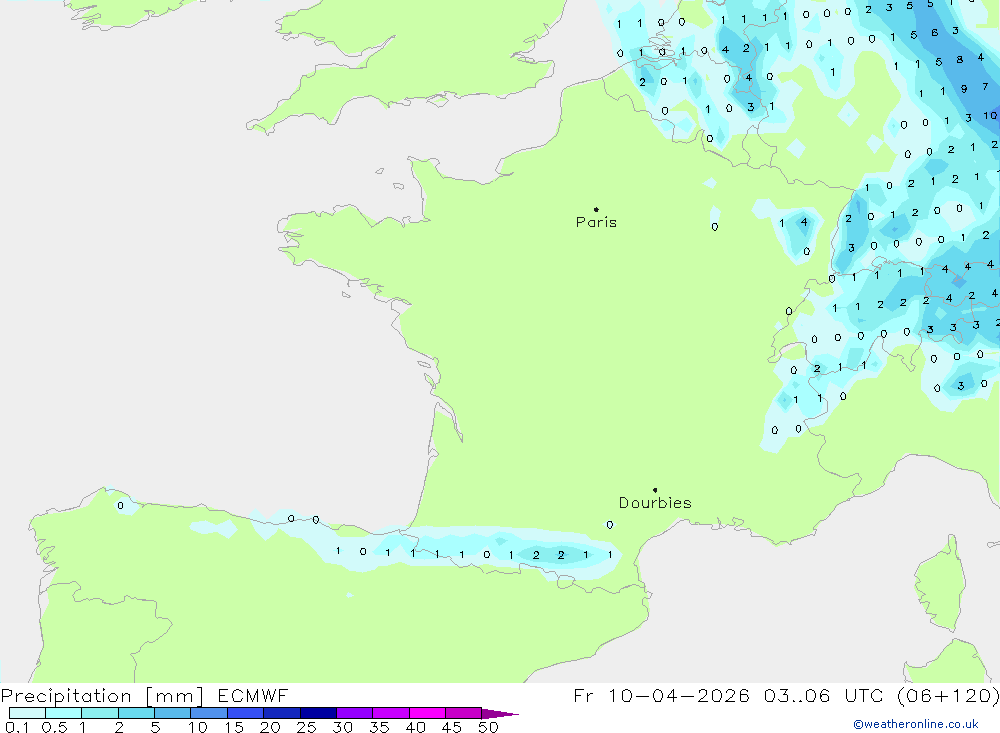
Task: Click the '0.5' legend scale label
Action: [x=54, y=727]
